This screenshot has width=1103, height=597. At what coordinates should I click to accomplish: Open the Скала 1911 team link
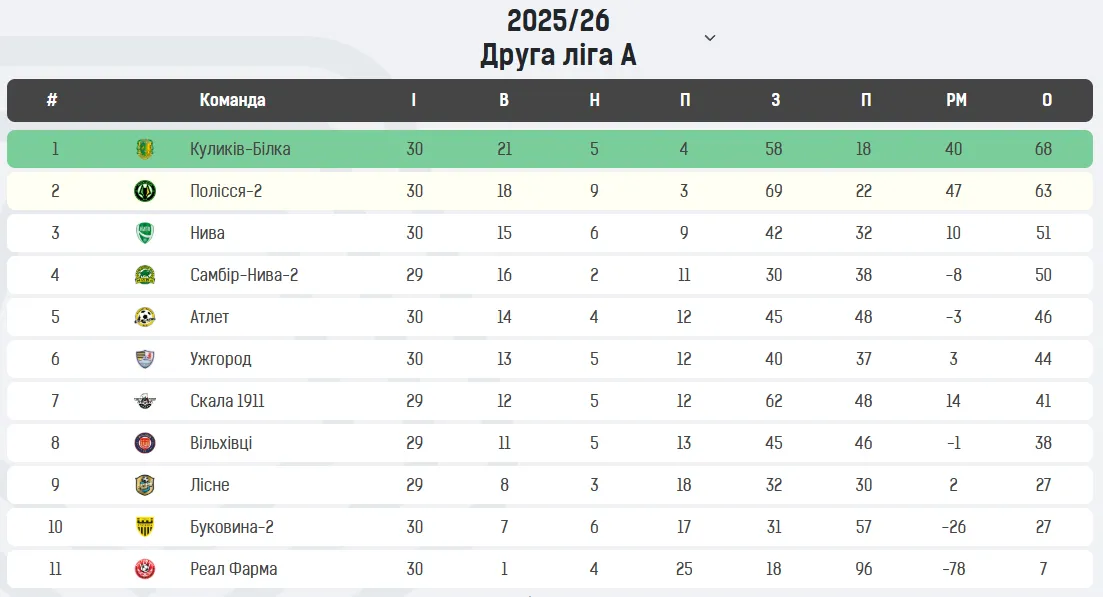pyautogui.click(x=227, y=401)
